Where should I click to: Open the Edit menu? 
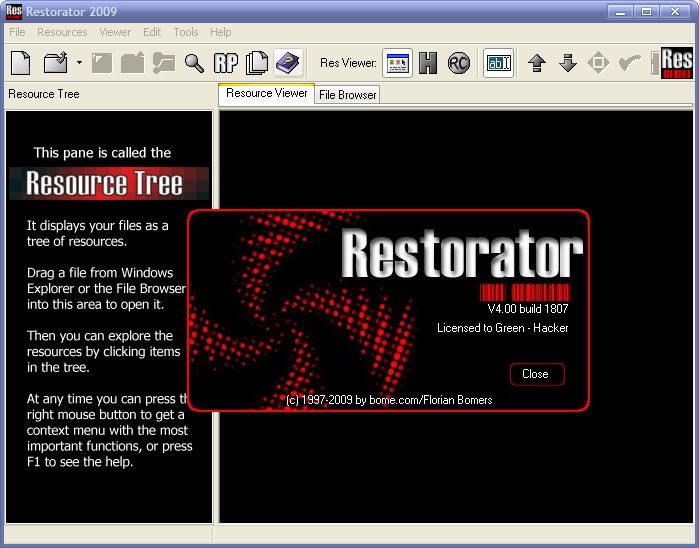point(152,32)
